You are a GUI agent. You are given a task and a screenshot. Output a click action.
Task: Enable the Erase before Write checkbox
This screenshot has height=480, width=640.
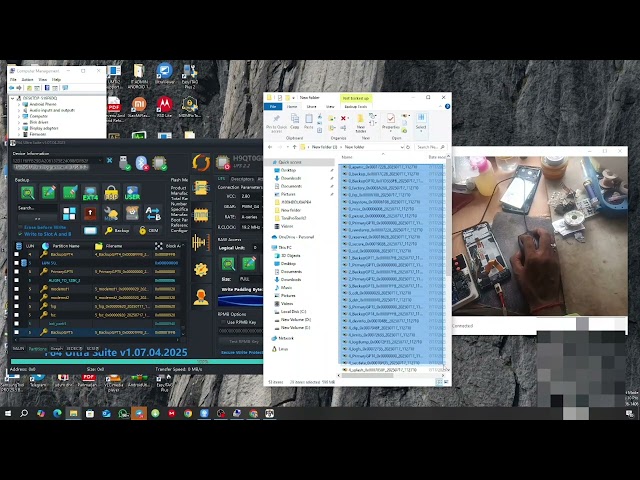pyautogui.click(x=20, y=227)
